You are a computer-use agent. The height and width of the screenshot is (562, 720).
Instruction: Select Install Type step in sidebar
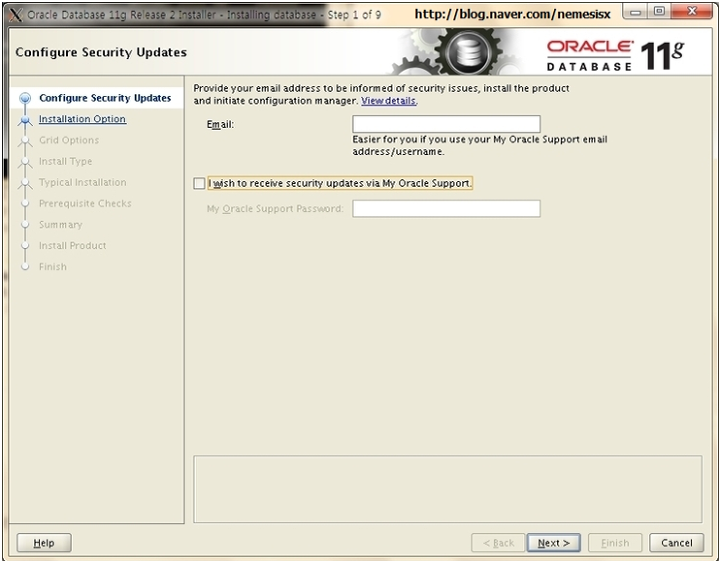click(65, 161)
